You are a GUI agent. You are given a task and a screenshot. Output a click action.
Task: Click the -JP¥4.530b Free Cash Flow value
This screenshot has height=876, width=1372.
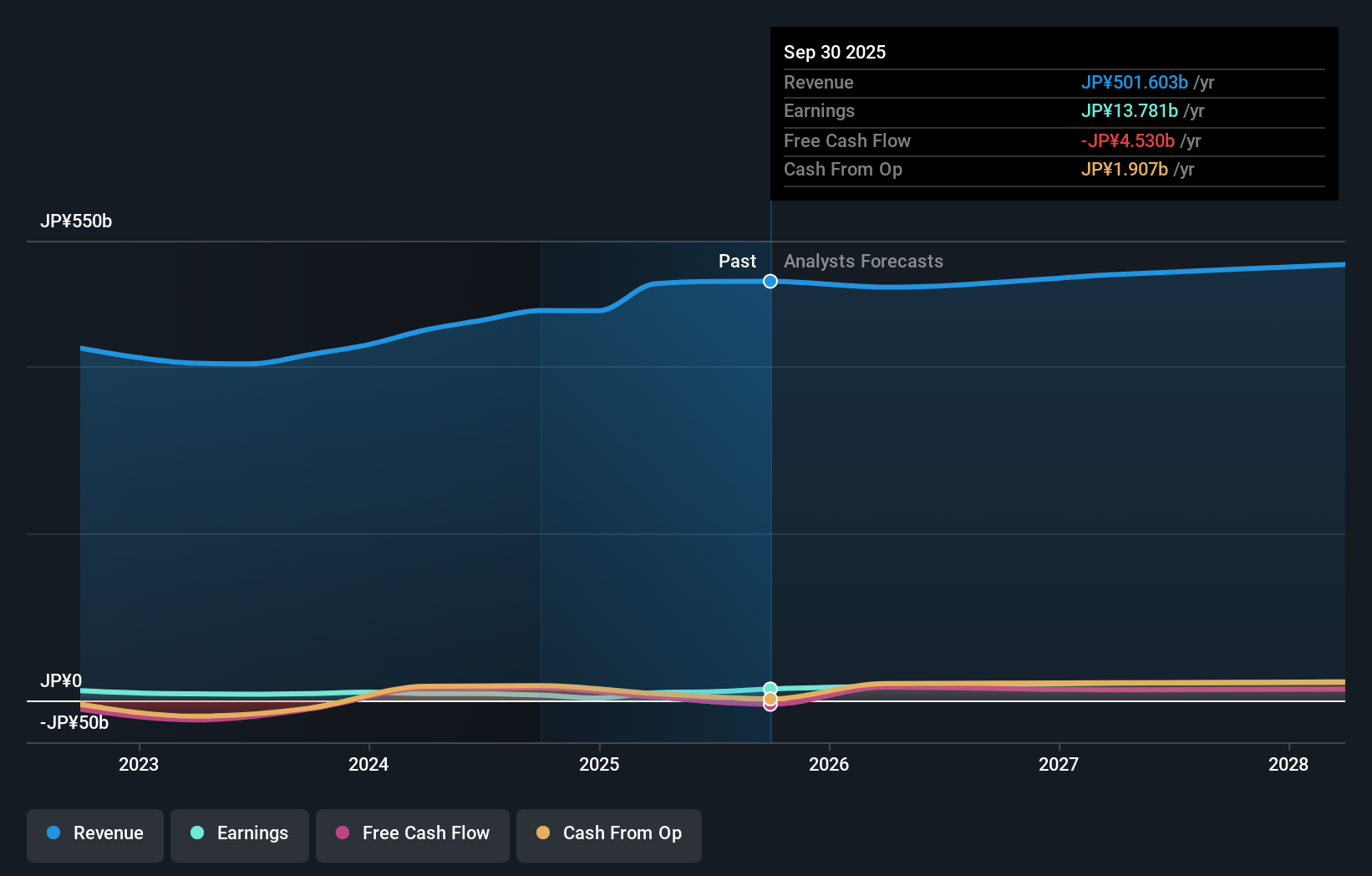click(1129, 141)
